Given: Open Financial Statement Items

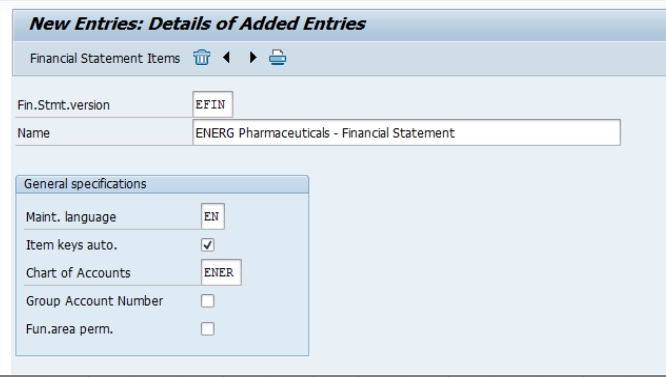Looking at the screenshot, I should click(105, 58).
